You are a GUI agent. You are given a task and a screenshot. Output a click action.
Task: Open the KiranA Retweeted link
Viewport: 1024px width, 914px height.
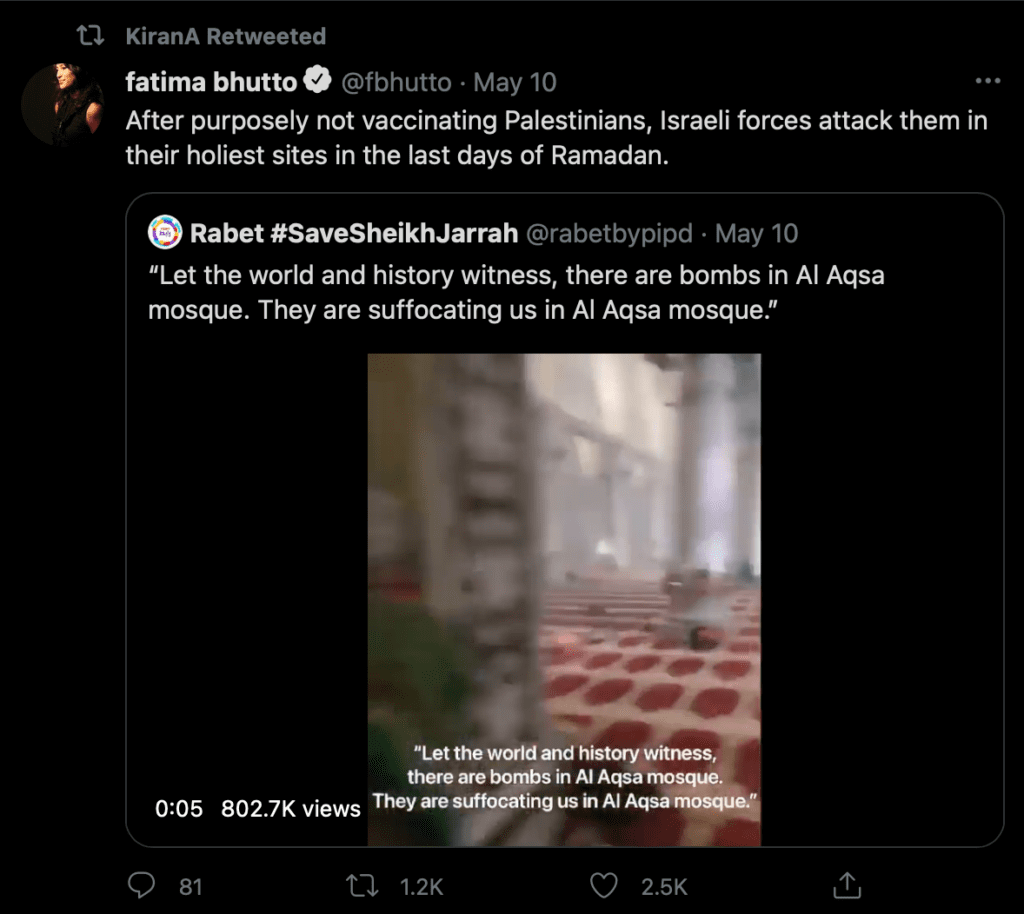tap(225, 36)
